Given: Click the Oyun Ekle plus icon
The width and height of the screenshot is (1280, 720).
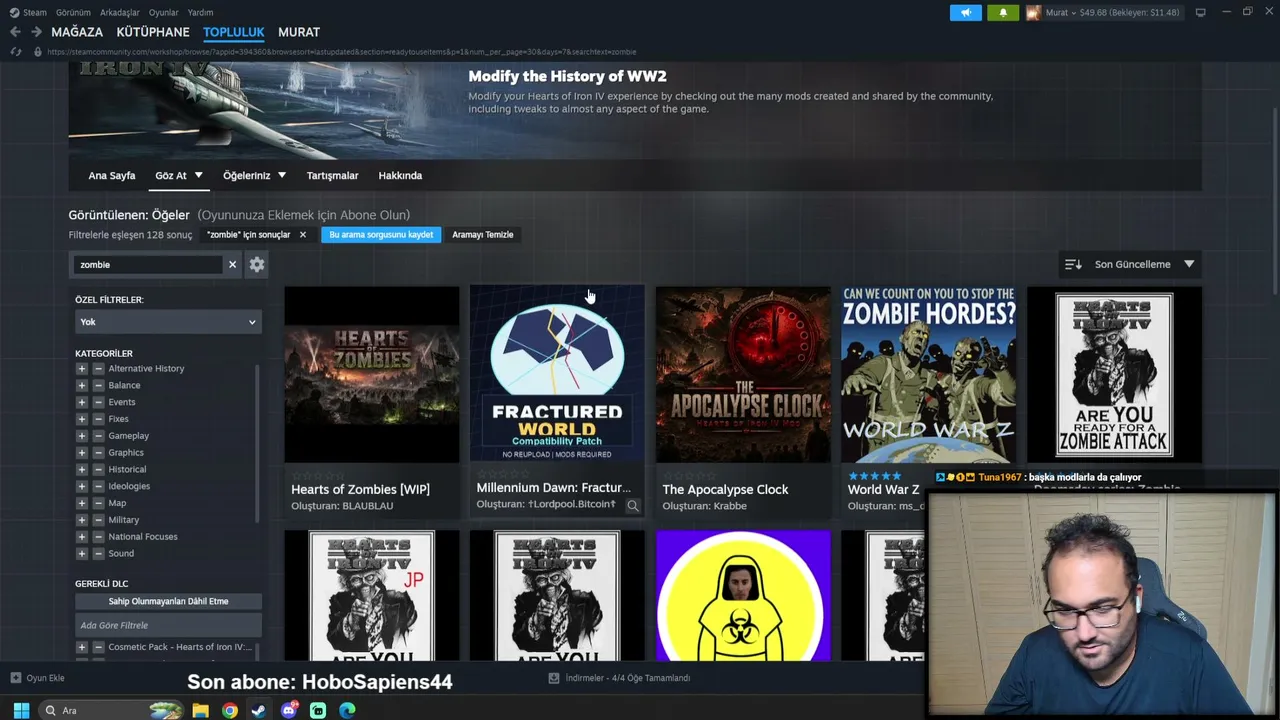Looking at the screenshot, I should [15, 678].
